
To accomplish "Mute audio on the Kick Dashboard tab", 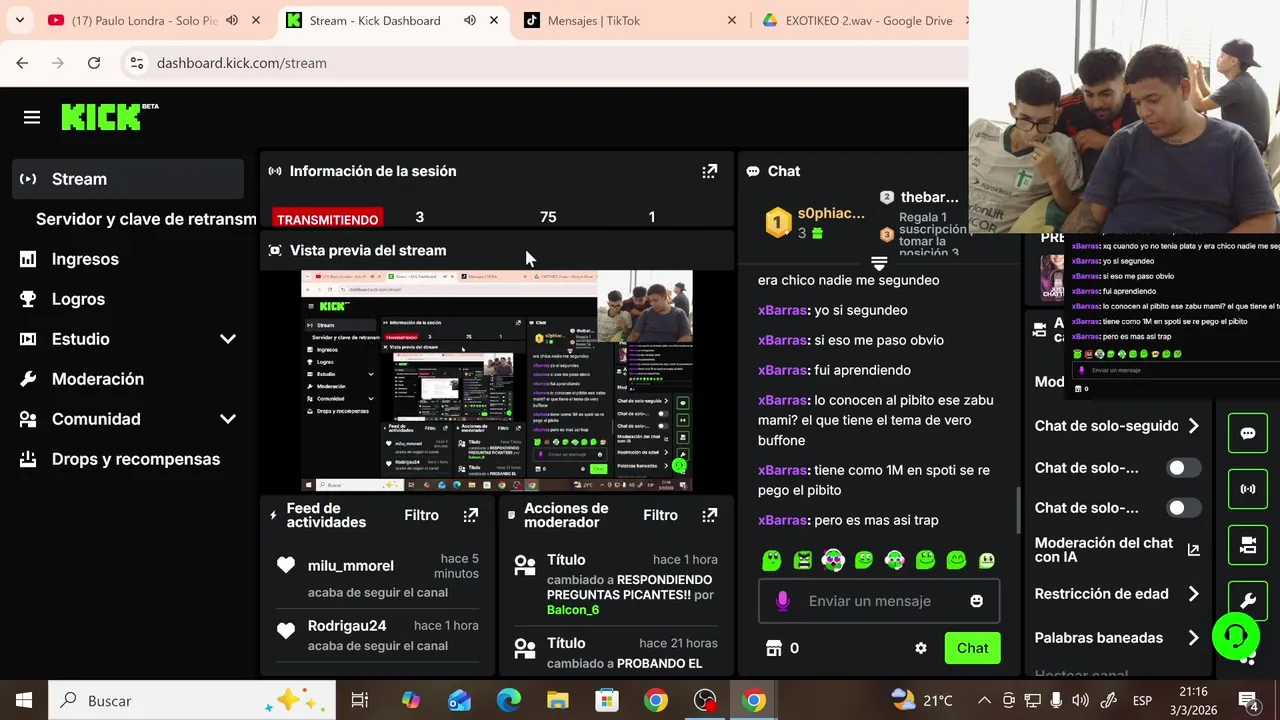I will click(x=469, y=20).
